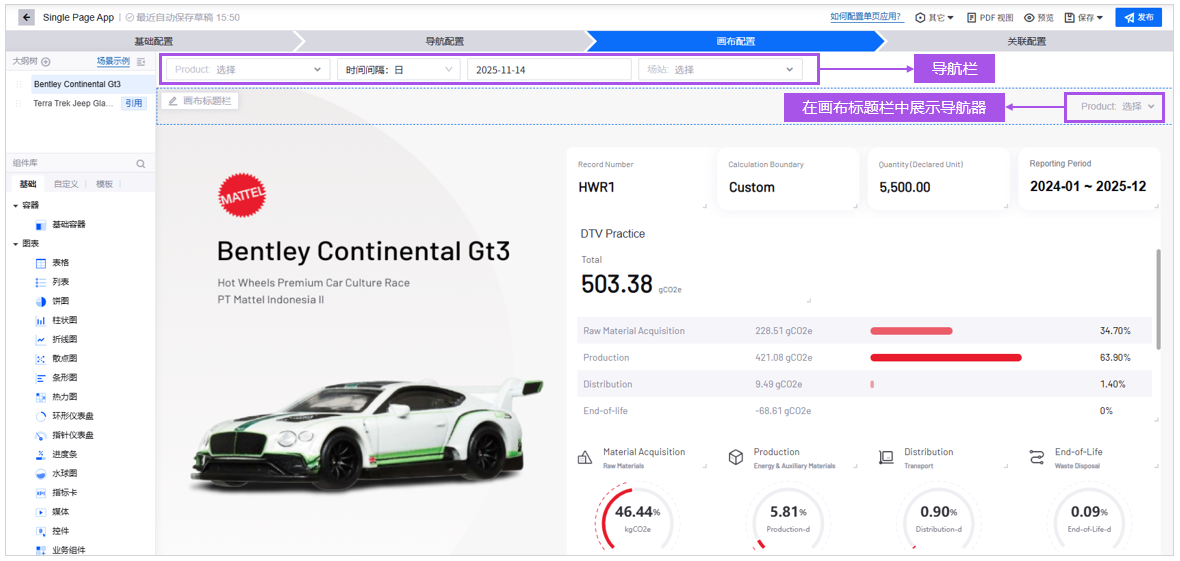The image size is (1180, 561).
Task: Choose the heatmap (热力图) component icon
Action: click(x=41, y=397)
